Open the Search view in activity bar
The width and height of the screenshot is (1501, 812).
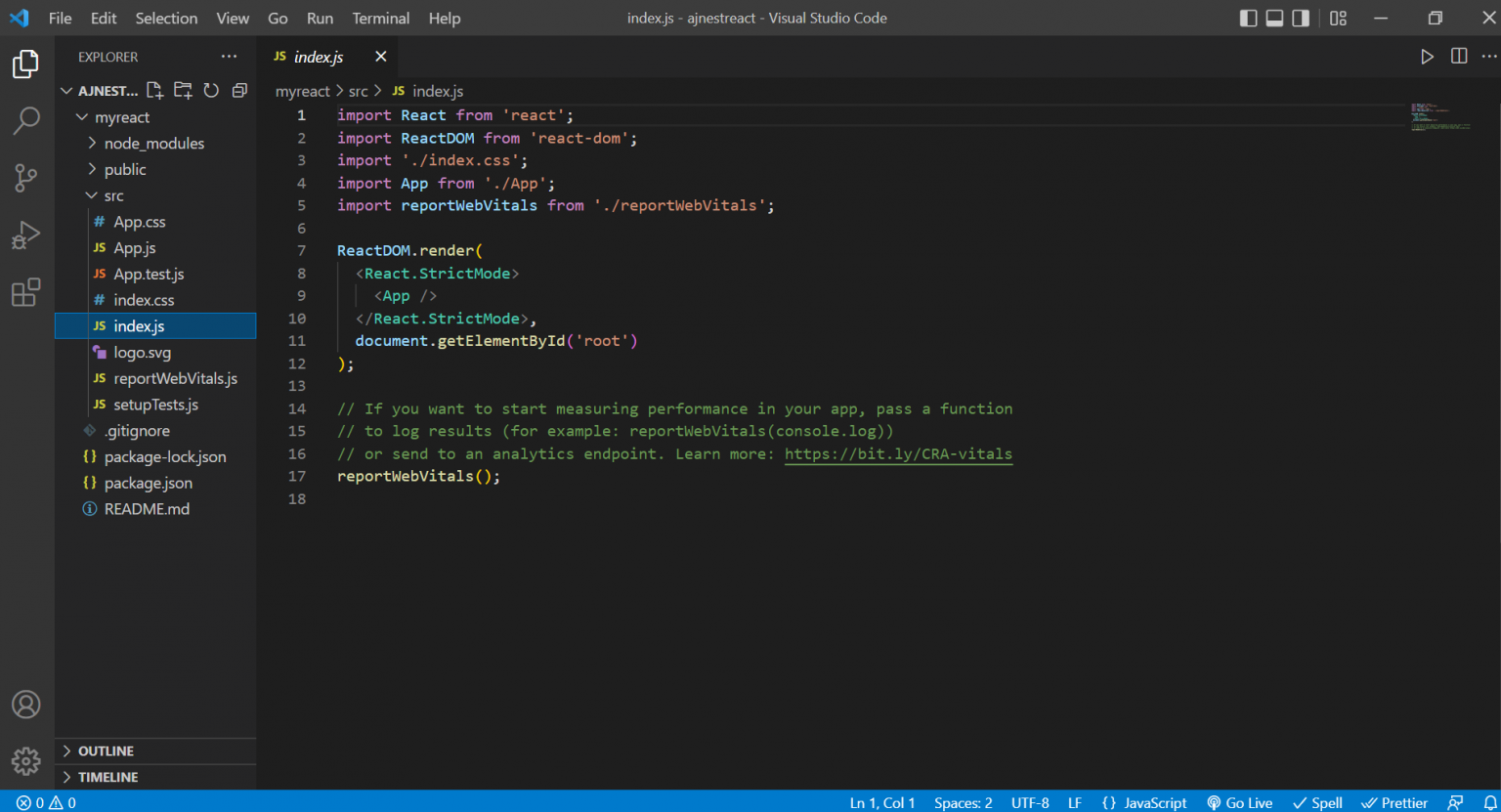coord(26,120)
